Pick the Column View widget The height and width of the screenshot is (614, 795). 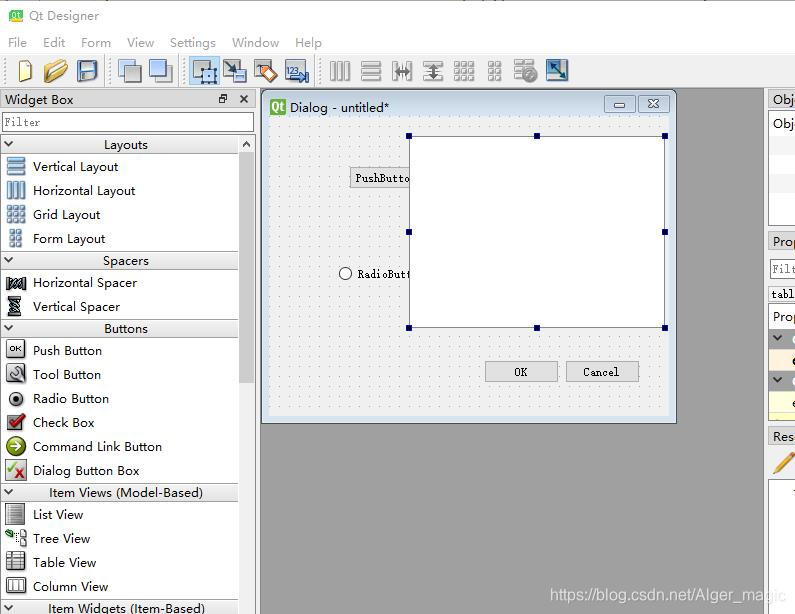(x=70, y=586)
